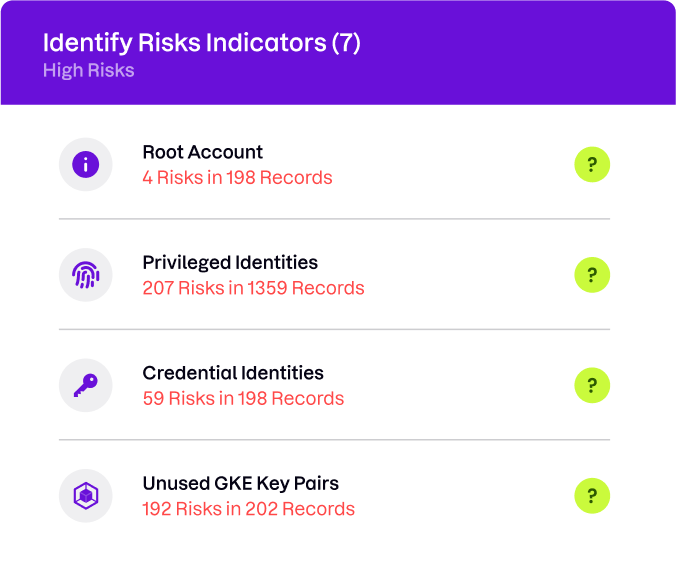Viewport: 676px width, 575px height.
Task: Open 207 Risks in 1359 Records
Action: coord(254,288)
